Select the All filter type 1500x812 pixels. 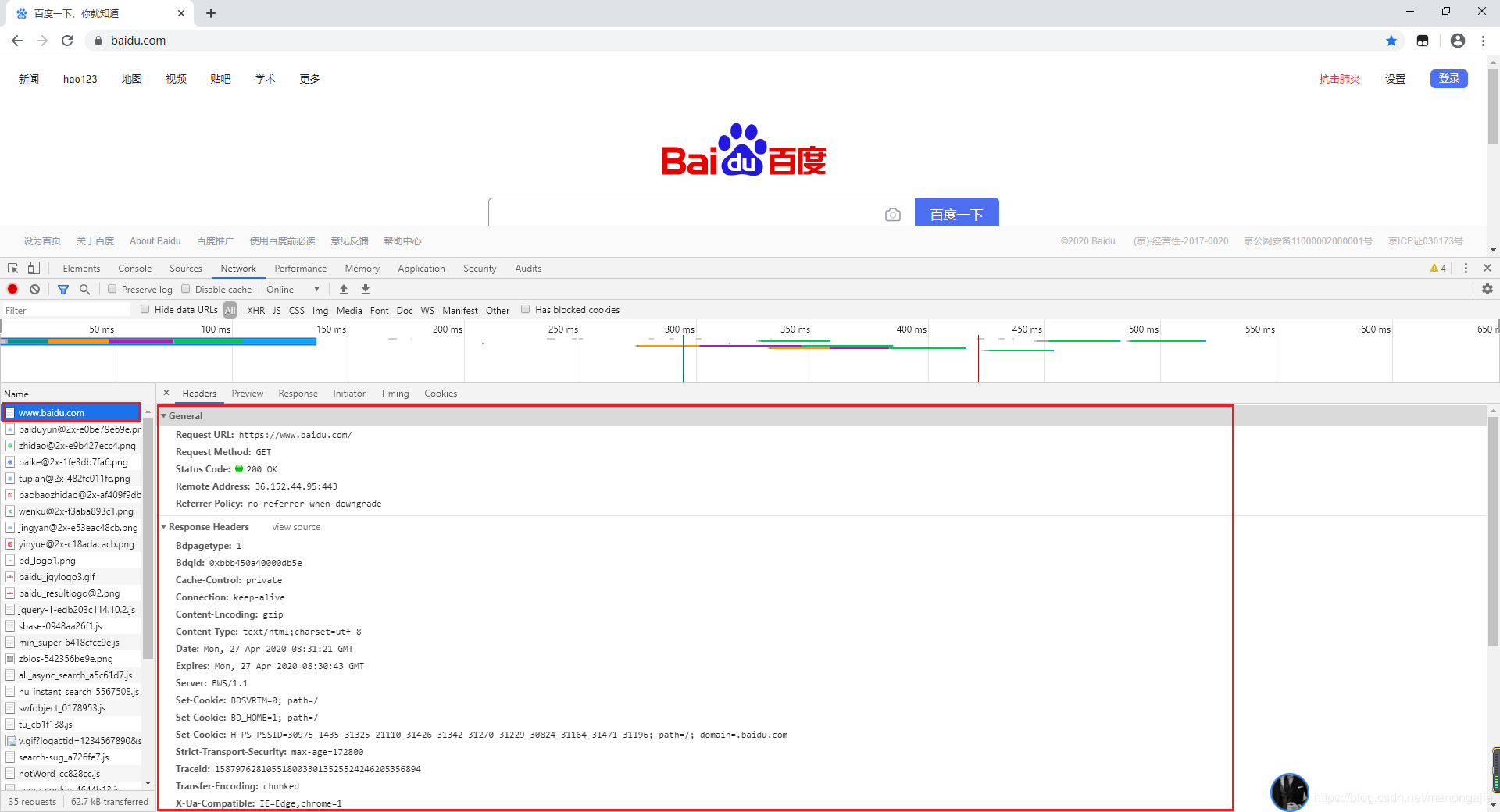(230, 310)
